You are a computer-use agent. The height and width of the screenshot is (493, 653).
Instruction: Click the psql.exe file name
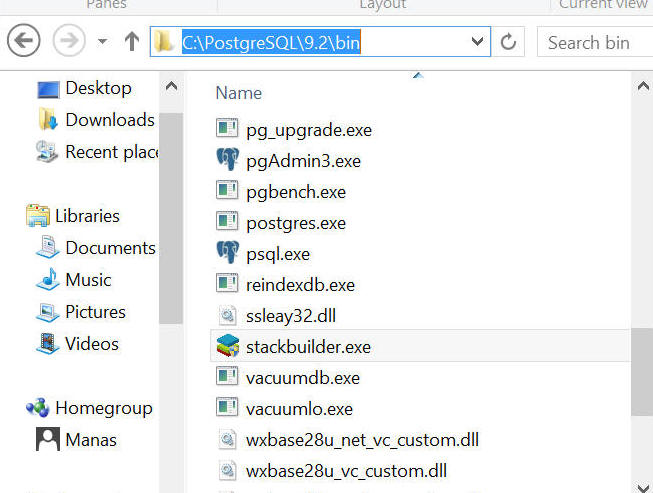tap(278, 254)
